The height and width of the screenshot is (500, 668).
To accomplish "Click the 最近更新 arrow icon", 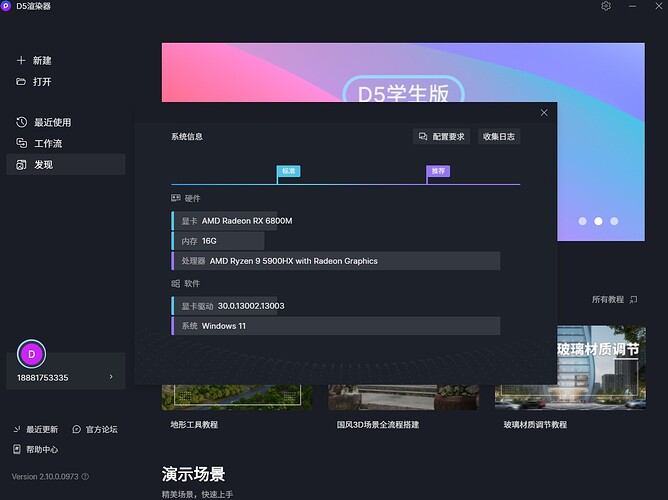I will tap(17, 429).
